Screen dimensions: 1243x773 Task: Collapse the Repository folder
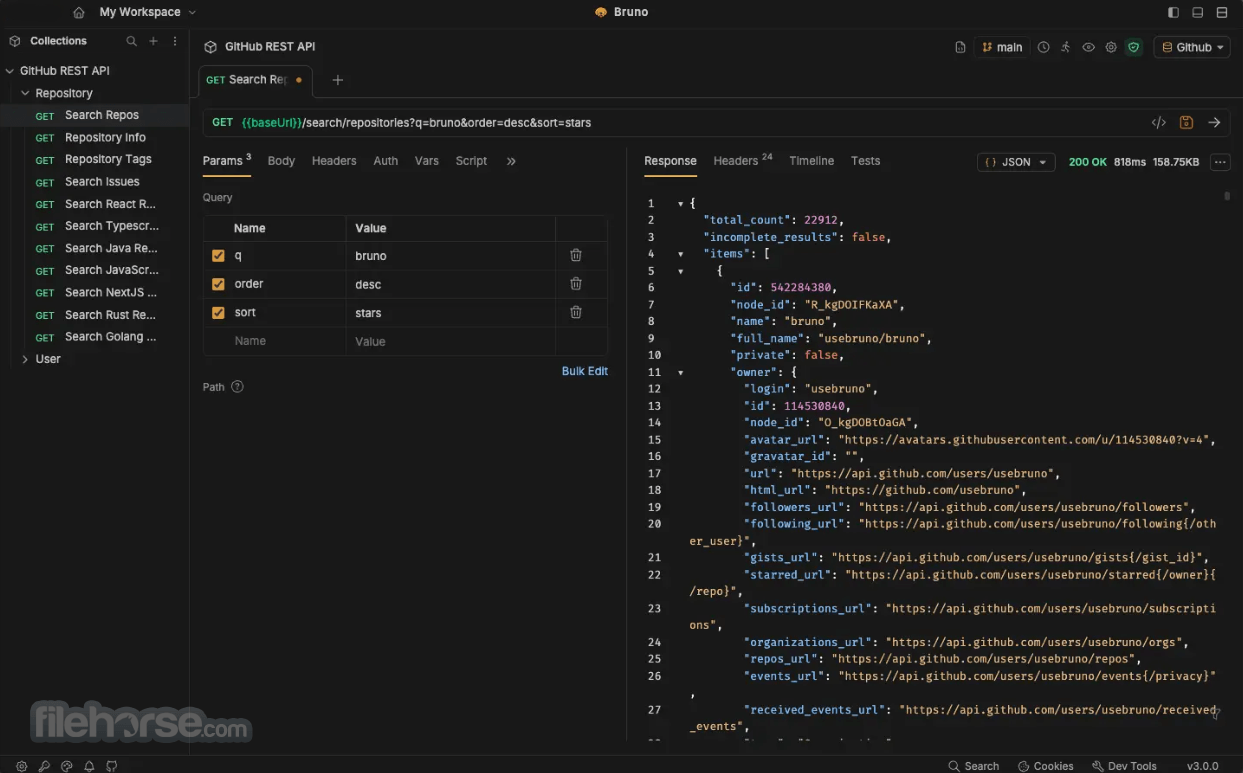point(25,93)
